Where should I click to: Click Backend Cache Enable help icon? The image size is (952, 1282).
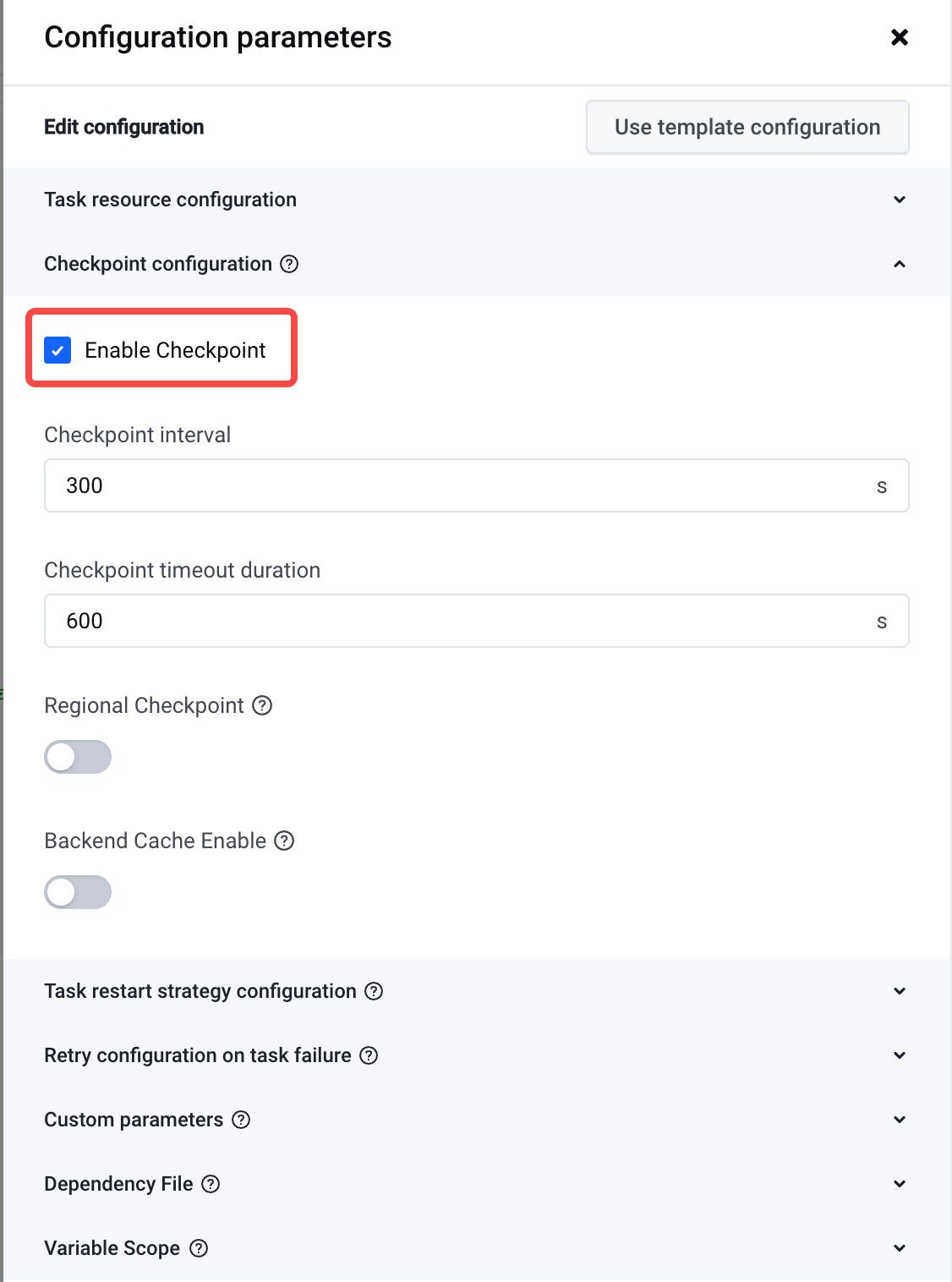point(285,841)
